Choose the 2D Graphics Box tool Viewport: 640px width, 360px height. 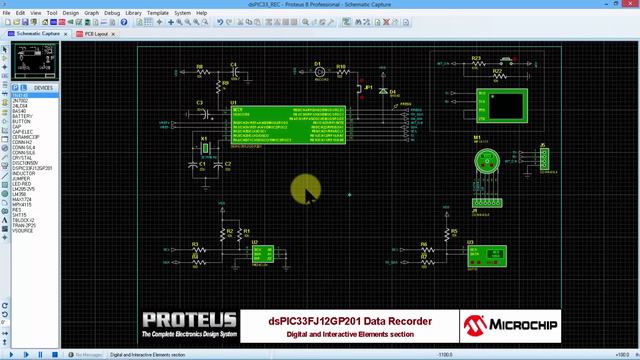pos(4,185)
